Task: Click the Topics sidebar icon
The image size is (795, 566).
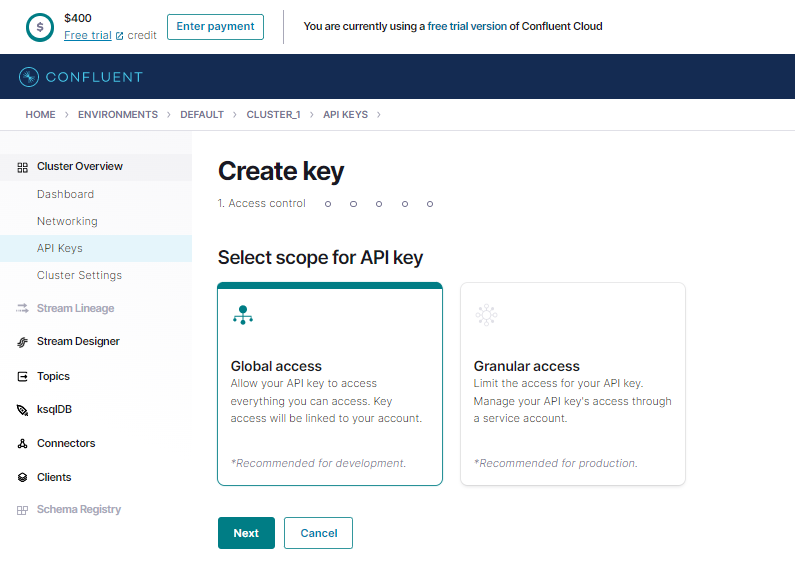Action: coord(22,377)
